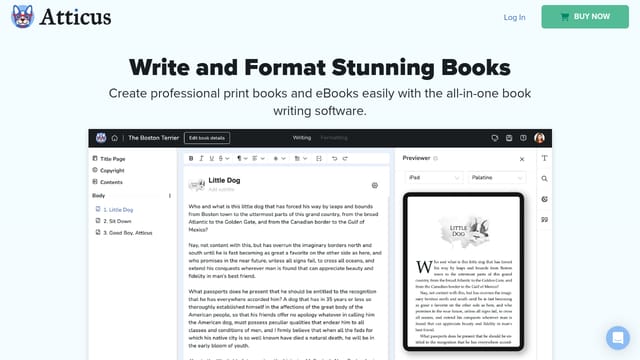Image resolution: width=640 pixels, height=360 pixels.
Task: Open the Palatino font dropdown
Action: tap(497, 178)
